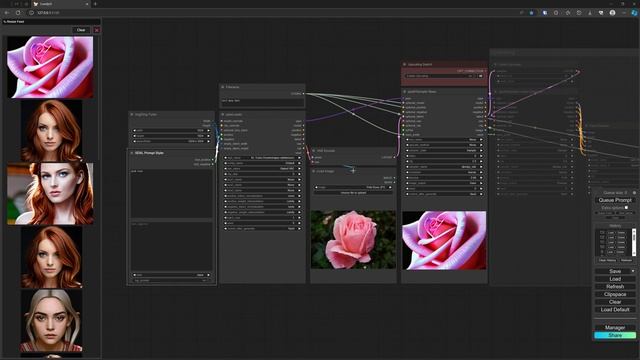Click the negative prompt text box in SDXL Prompt Styler
This screenshot has height=360, width=640.
tap(171, 246)
